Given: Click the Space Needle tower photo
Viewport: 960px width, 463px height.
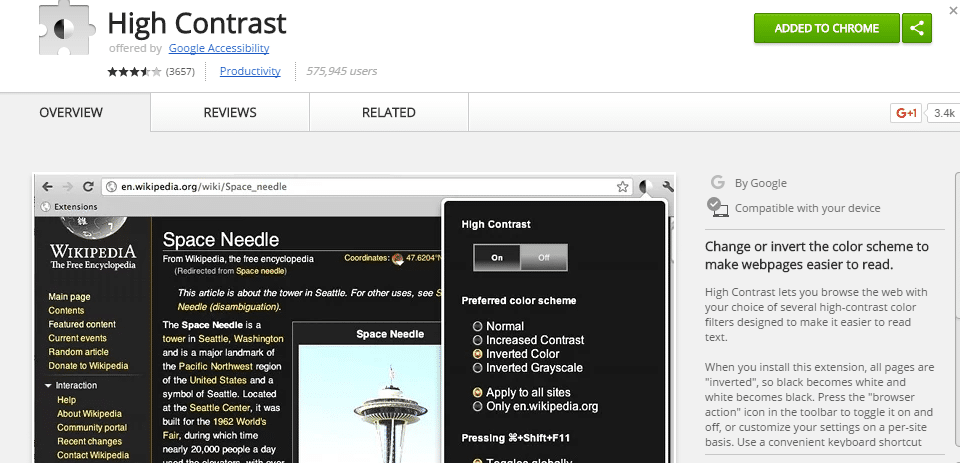Looking at the screenshot, I should pyautogui.click(x=370, y=404).
